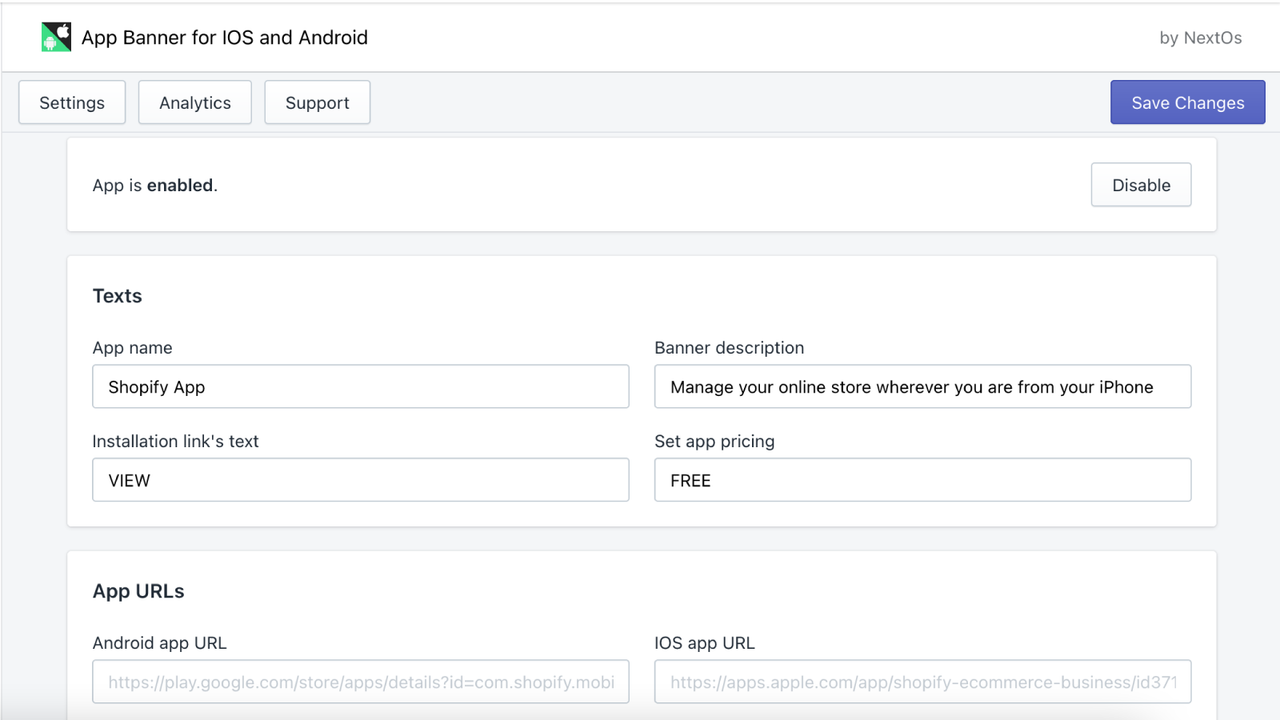Open the Support tab
1280x720 pixels.
point(317,102)
